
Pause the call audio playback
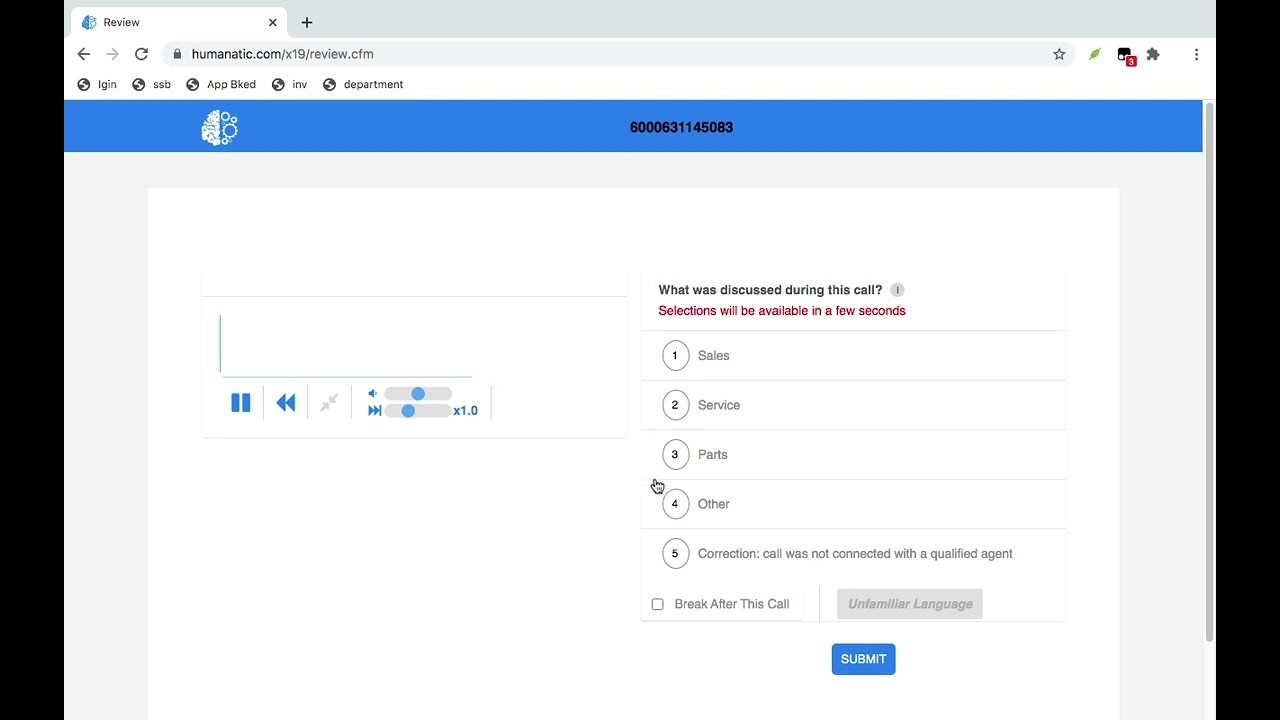click(241, 403)
